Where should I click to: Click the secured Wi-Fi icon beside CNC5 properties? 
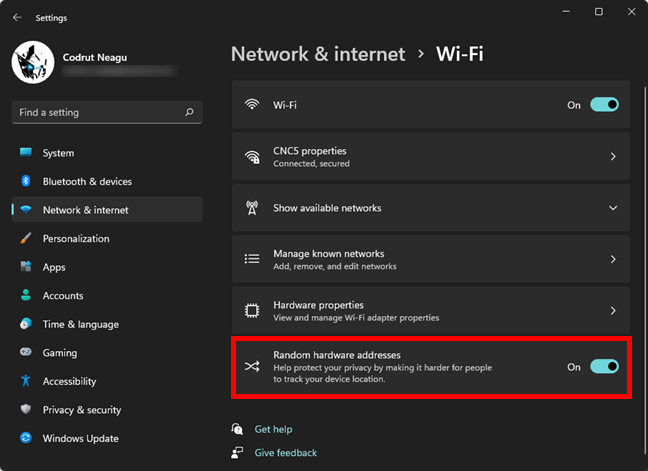pyautogui.click(x=252, y=157)
